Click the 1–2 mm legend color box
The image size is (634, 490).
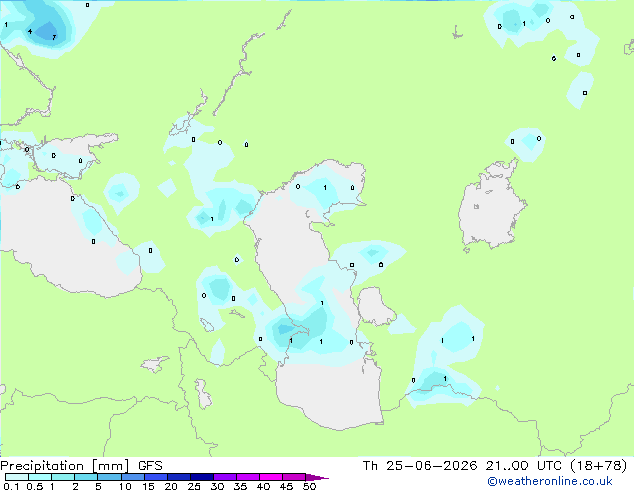[x=63, y=477]
